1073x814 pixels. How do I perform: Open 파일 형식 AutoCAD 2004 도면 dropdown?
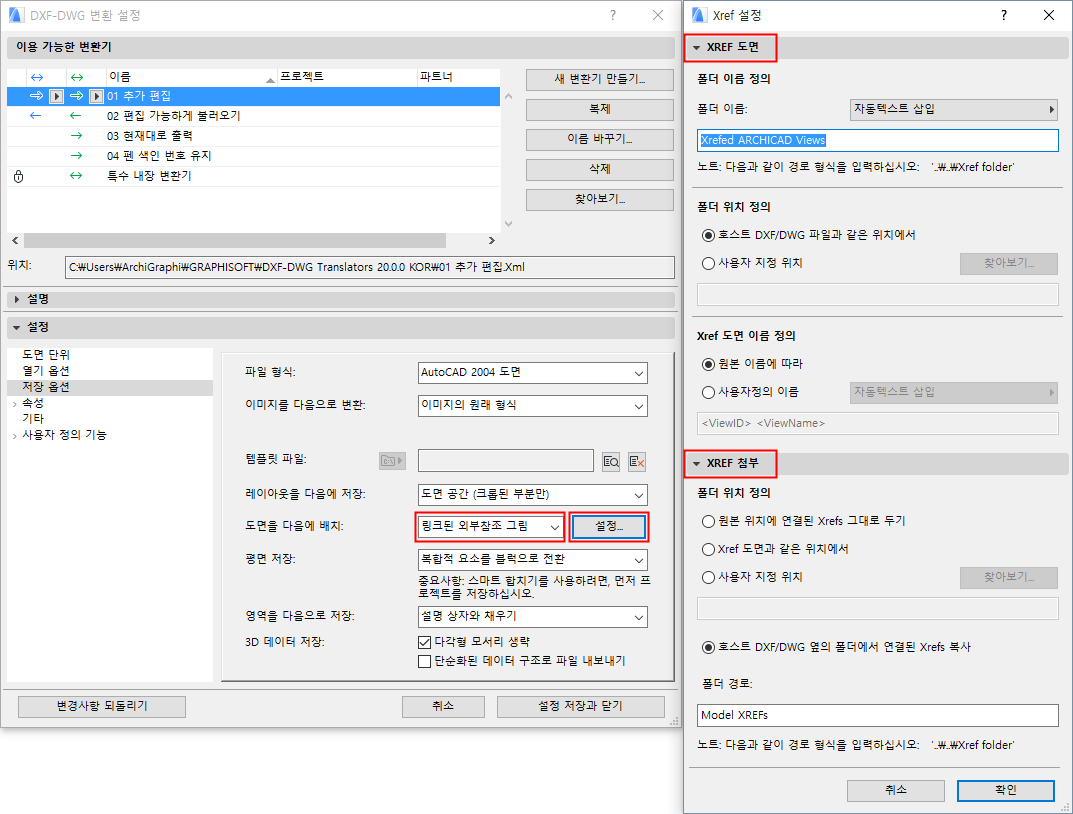point(532,373)
